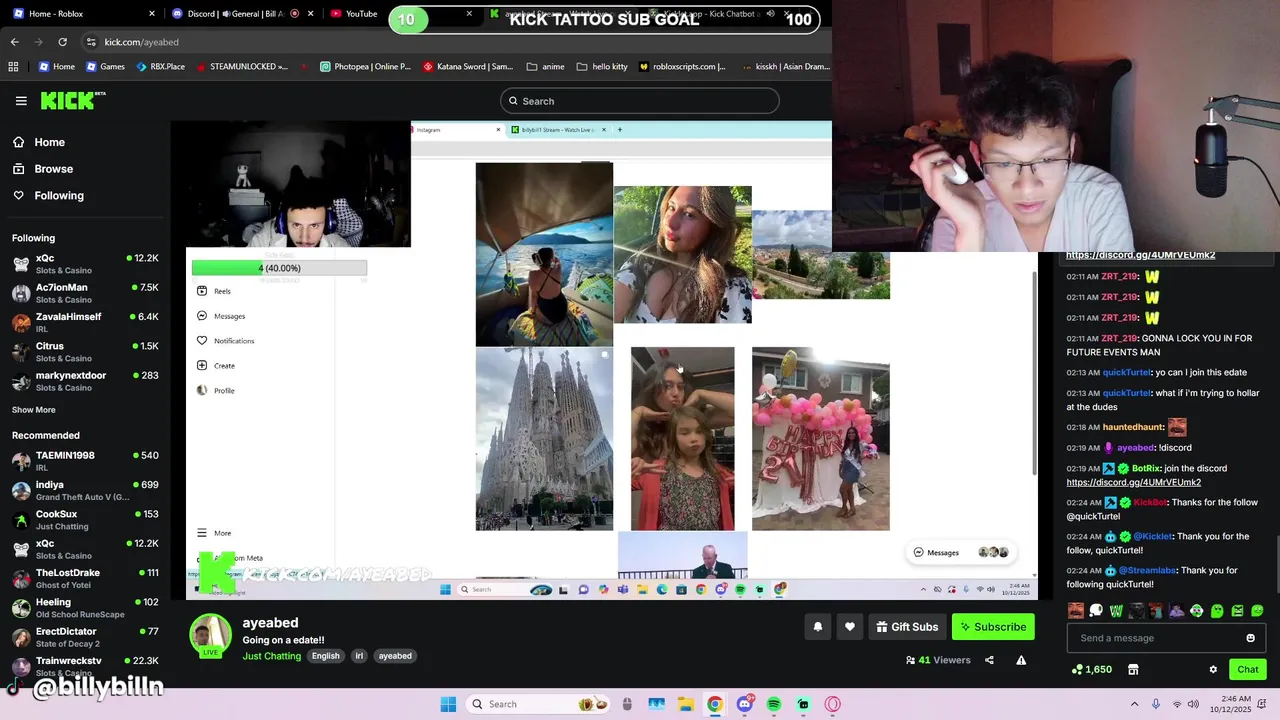Open Opera GX from the Windows taskbar
1280x720 pixels.
833,704
